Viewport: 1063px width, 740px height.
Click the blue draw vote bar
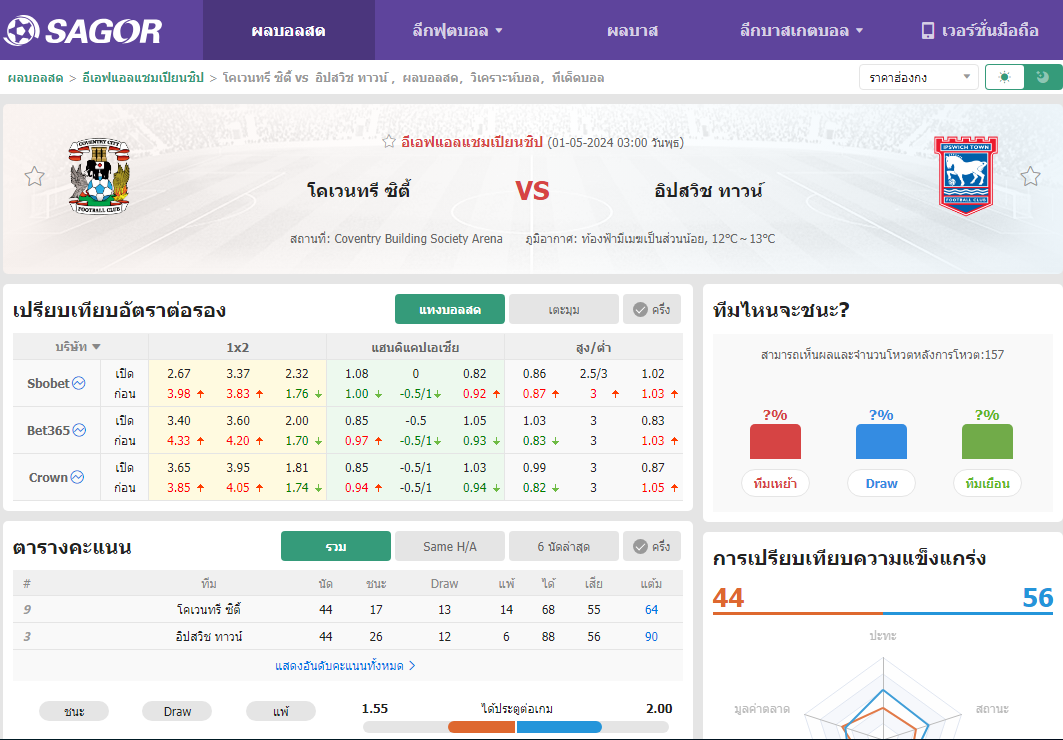pos(881,442)
